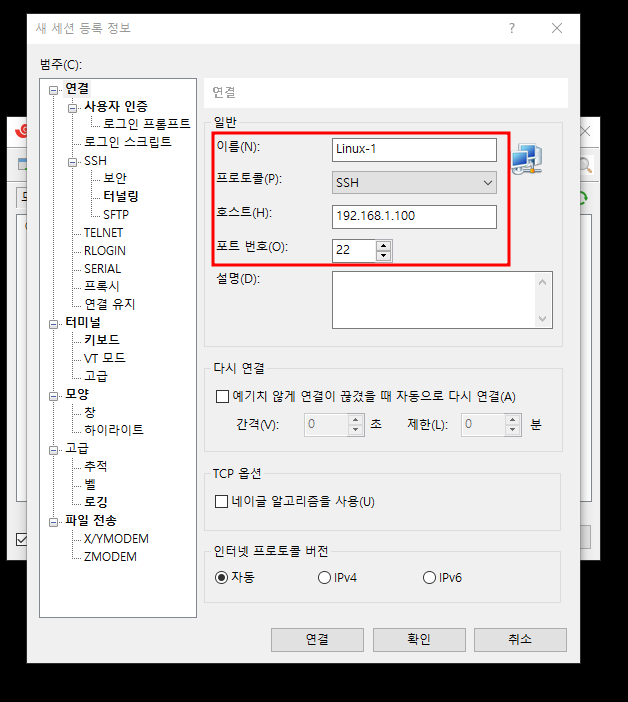Select the IPv4 radio button
This screenshot has height=702, width=628.
(324, 578)
